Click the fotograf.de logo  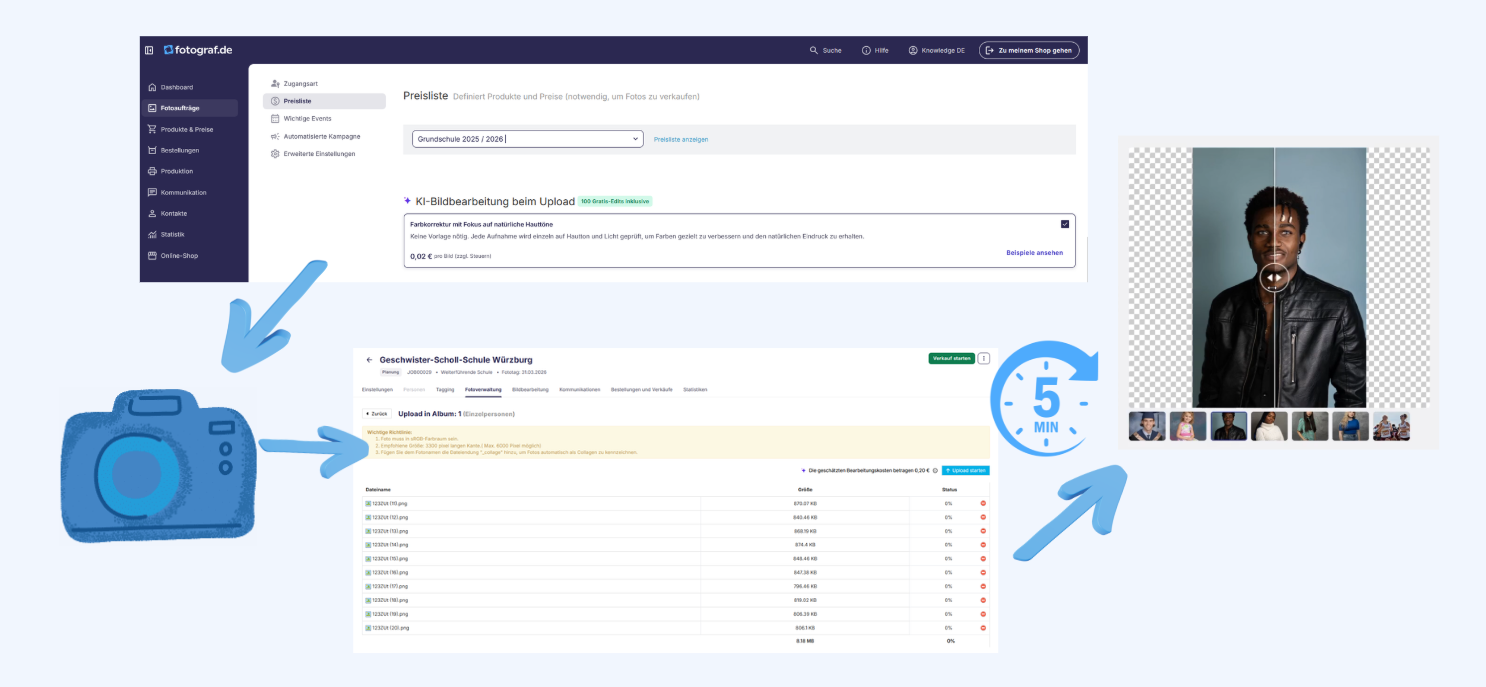[x=198, y=50]
